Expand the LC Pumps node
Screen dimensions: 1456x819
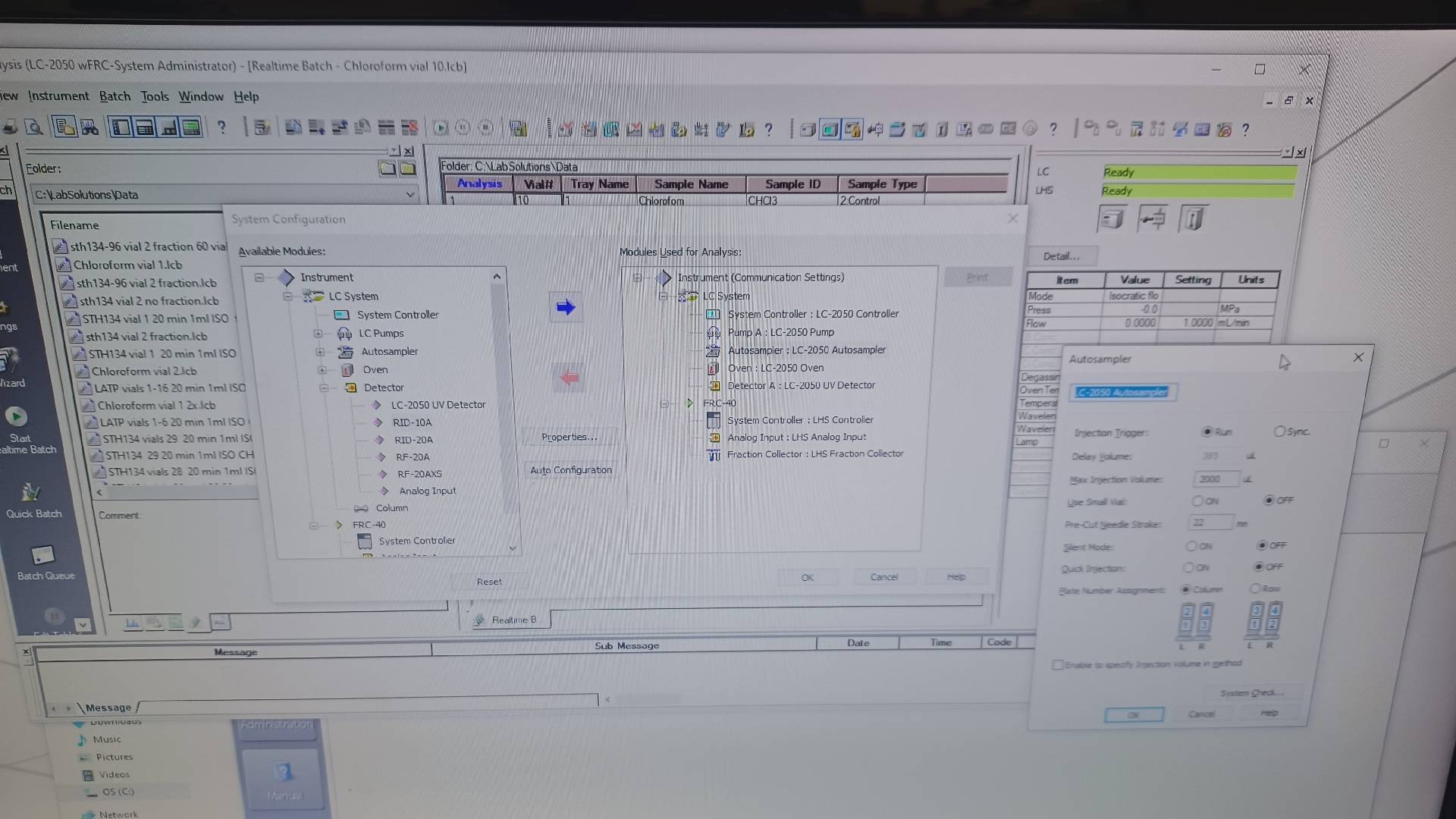pos(318,334)
